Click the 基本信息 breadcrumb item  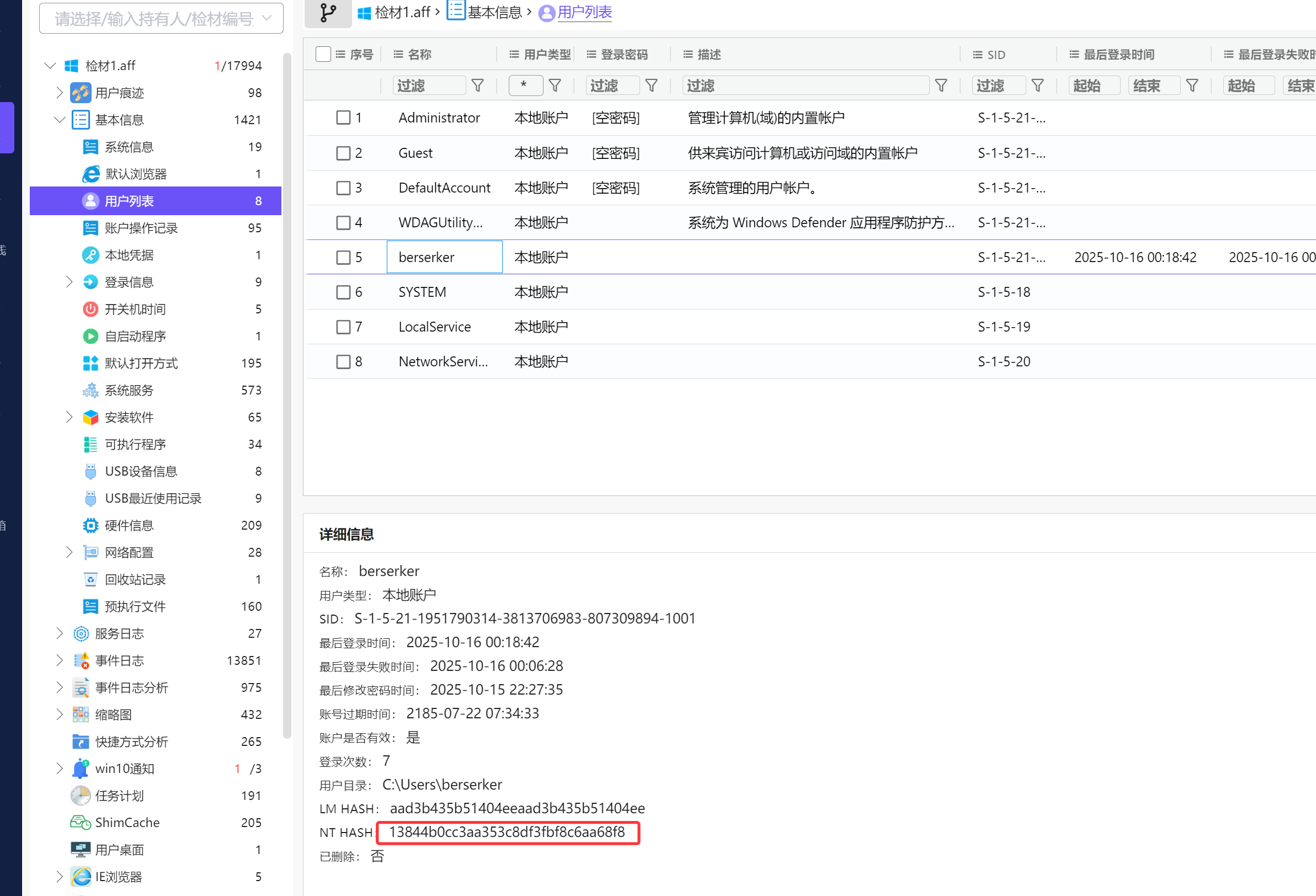pyautogui.click(x=494, y=12)
